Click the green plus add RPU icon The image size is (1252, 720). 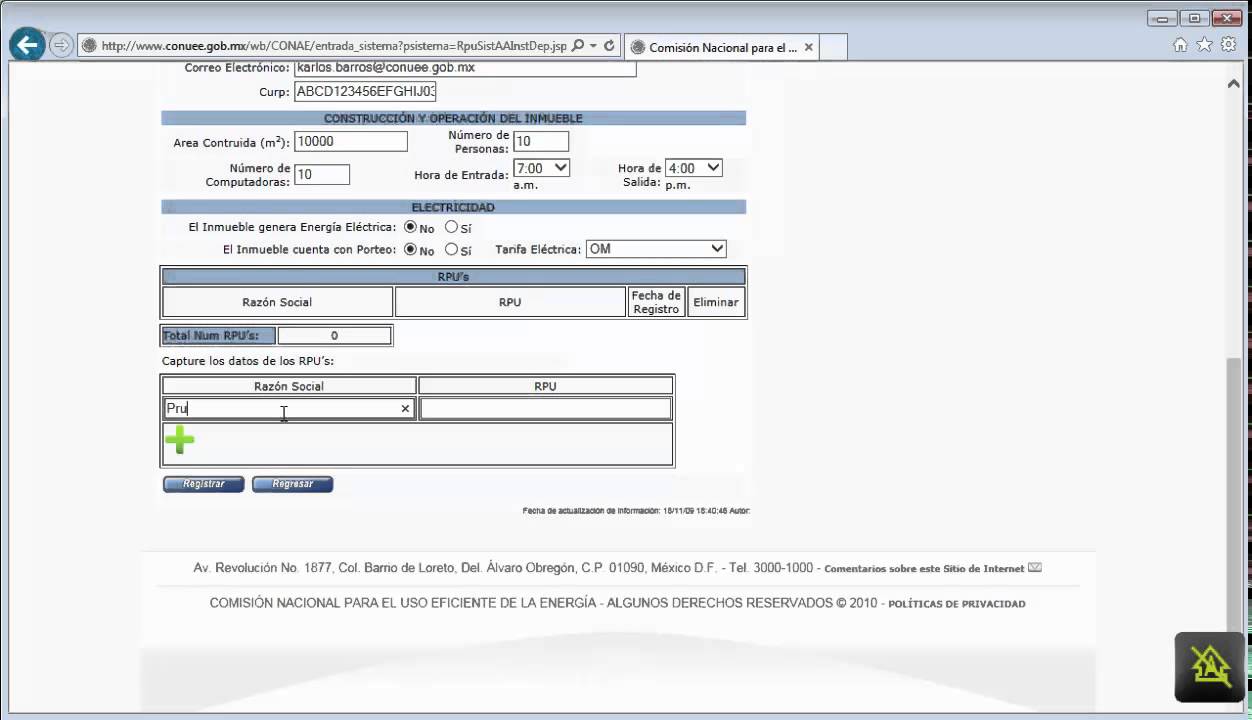[180, 439]
